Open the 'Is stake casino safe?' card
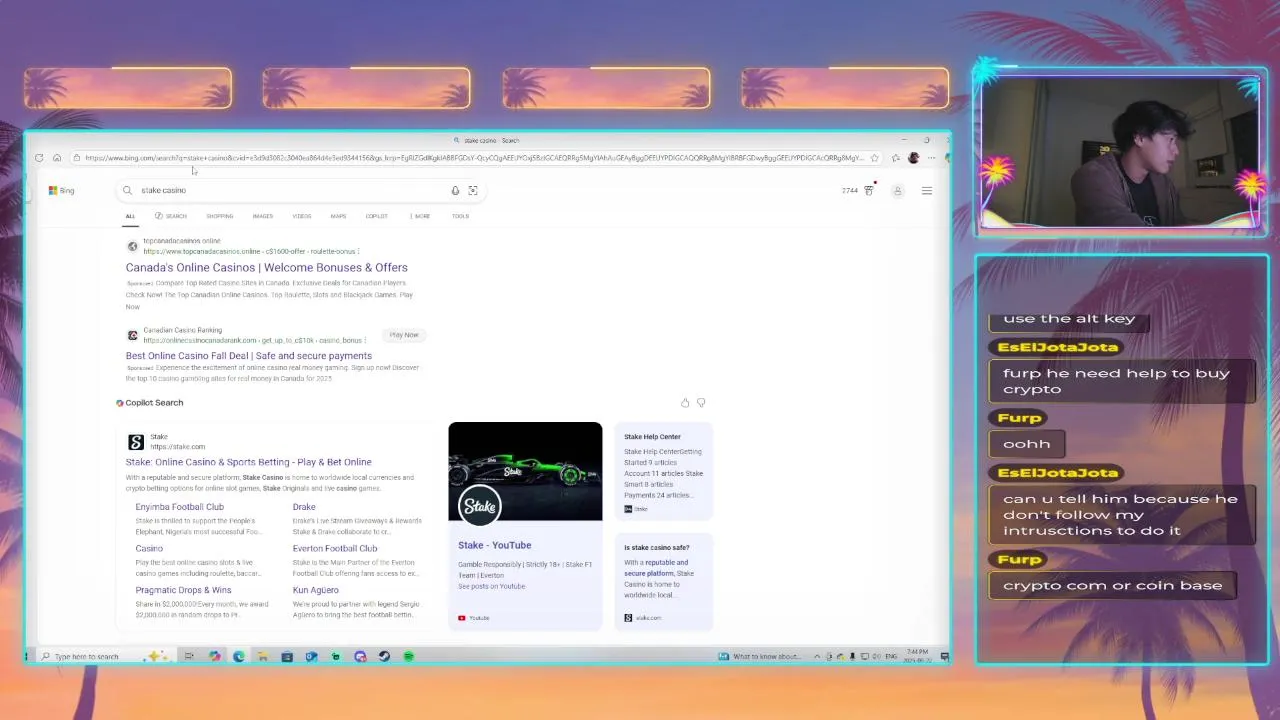 click(664, 582)
